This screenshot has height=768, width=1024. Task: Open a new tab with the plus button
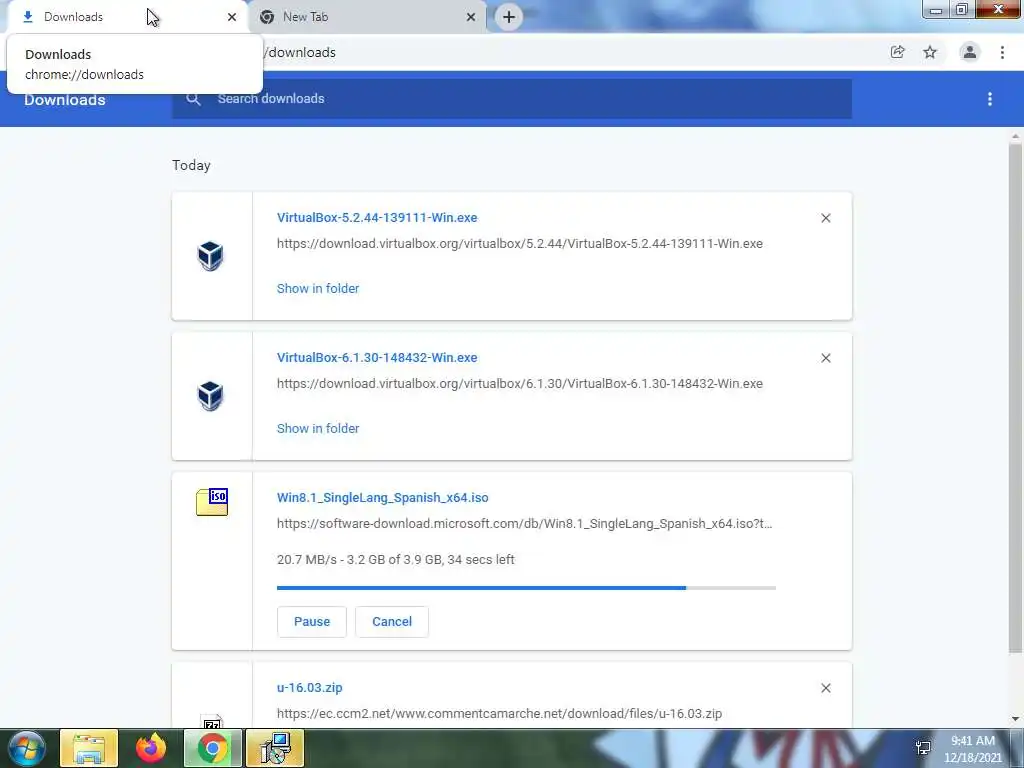coord(509,17)
